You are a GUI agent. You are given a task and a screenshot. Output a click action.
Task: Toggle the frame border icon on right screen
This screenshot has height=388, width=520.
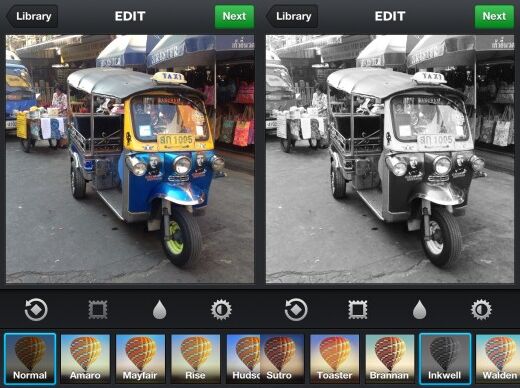click(x=358, y=310)
